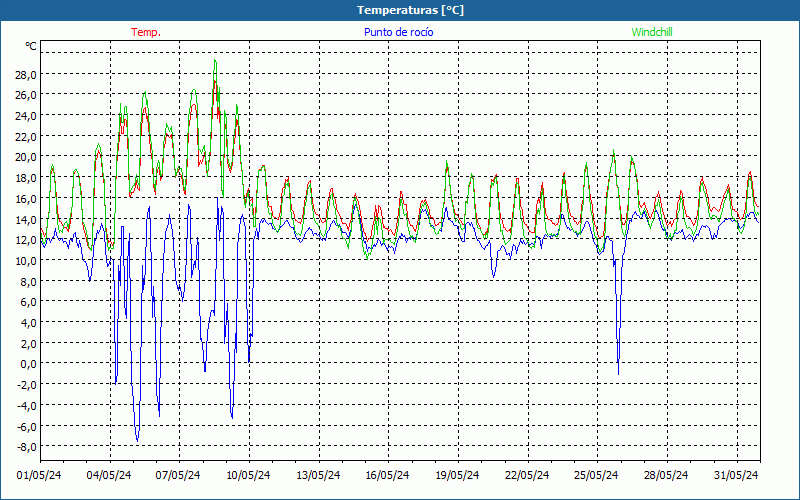This screenshot has width=800, height=500.
Task: Click the '°C' unit label on axis
Action: (31, 46)
